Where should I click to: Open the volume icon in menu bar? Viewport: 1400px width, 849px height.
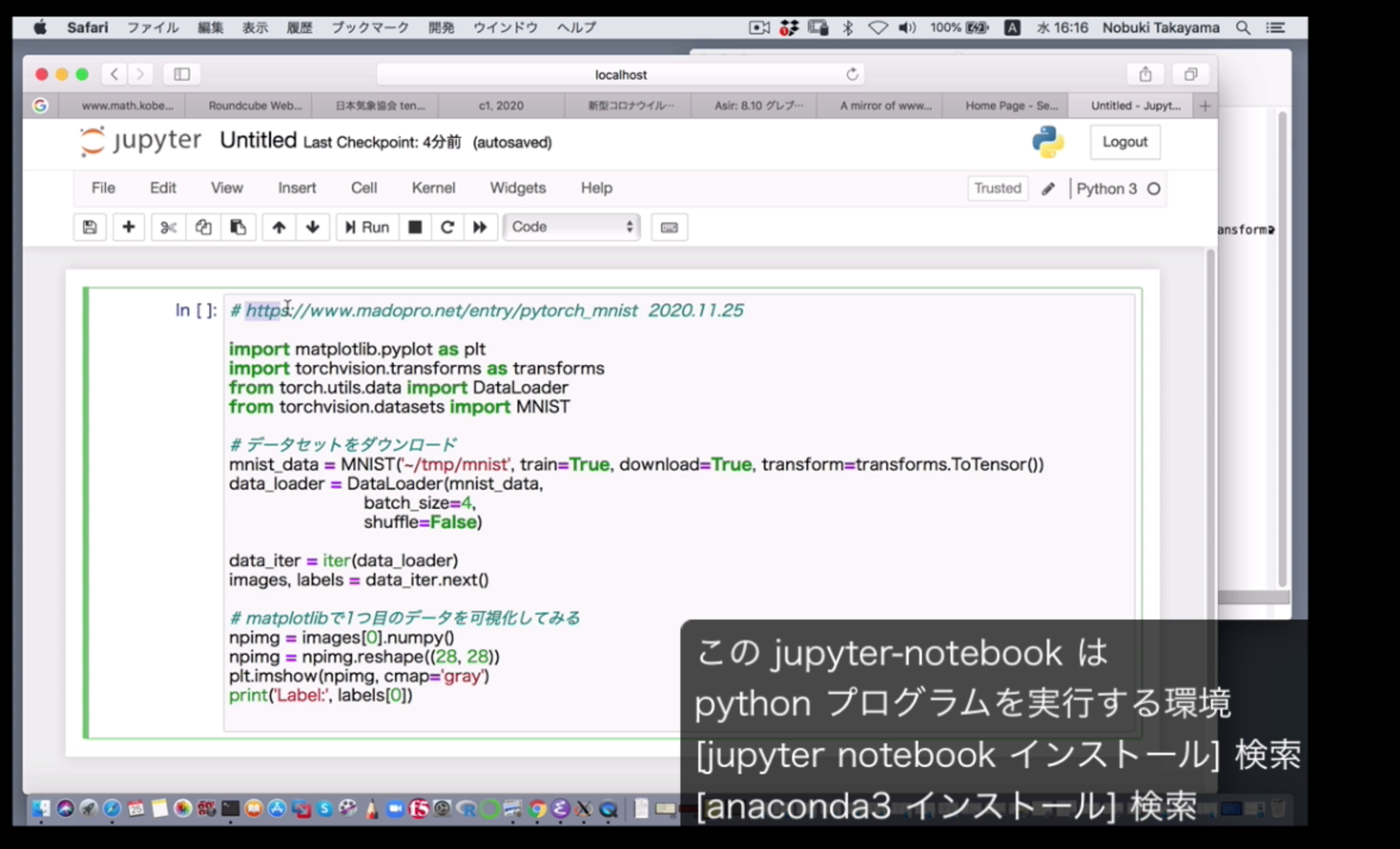[x=907, y=27]
